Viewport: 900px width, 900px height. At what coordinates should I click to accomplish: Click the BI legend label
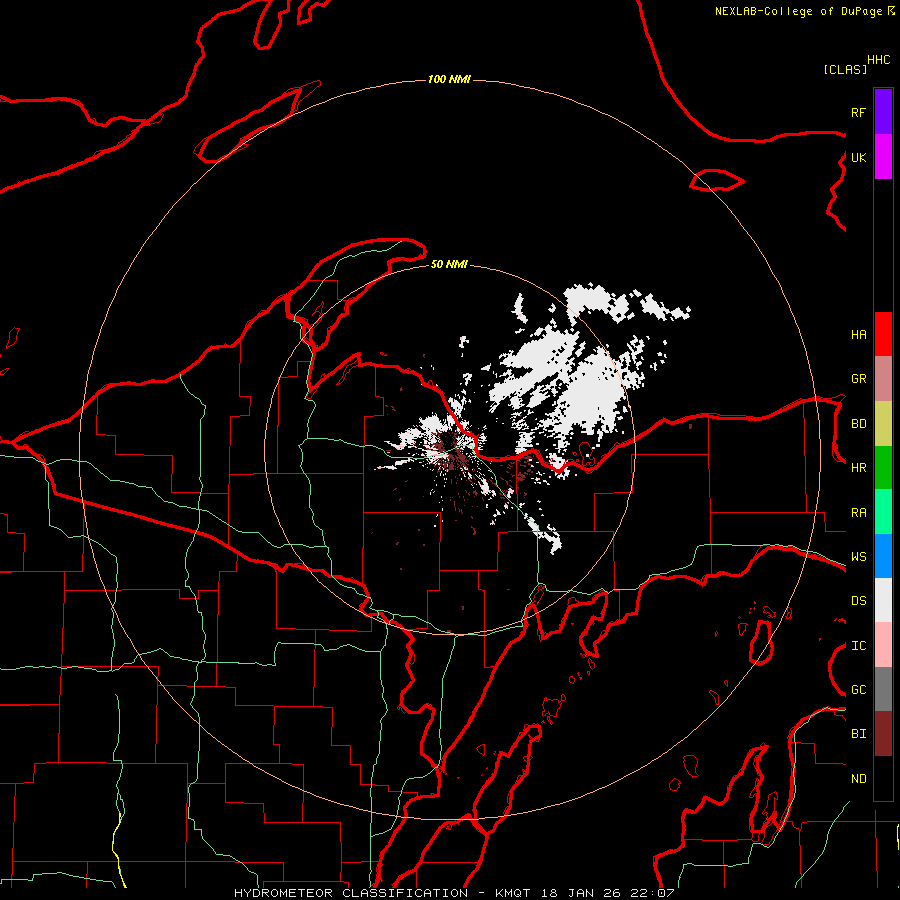click(x=858, y=734)
